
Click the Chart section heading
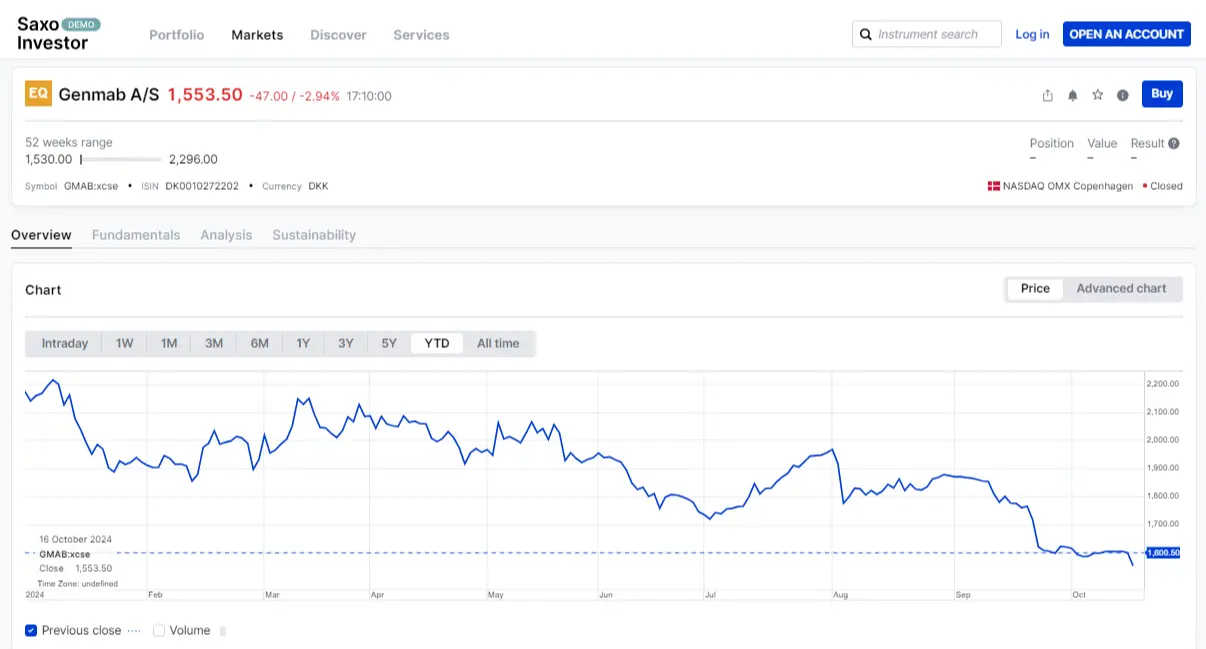tap(43, 289)
